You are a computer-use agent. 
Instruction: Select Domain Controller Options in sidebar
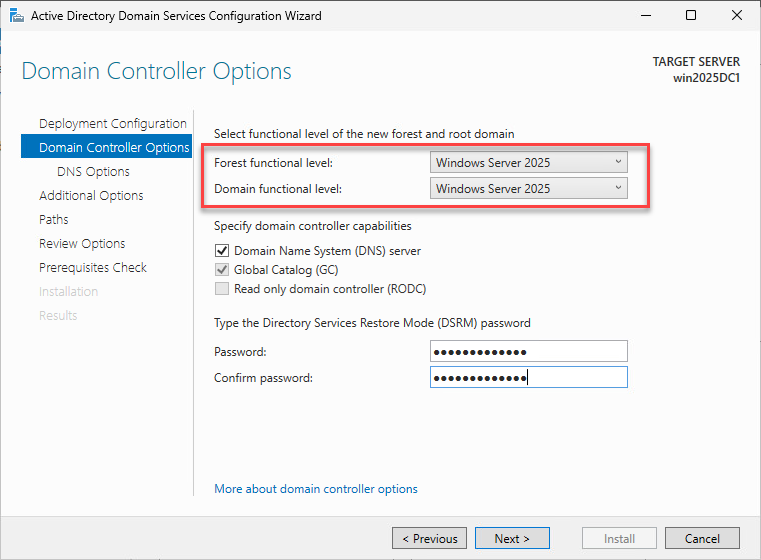coord(113,148)
